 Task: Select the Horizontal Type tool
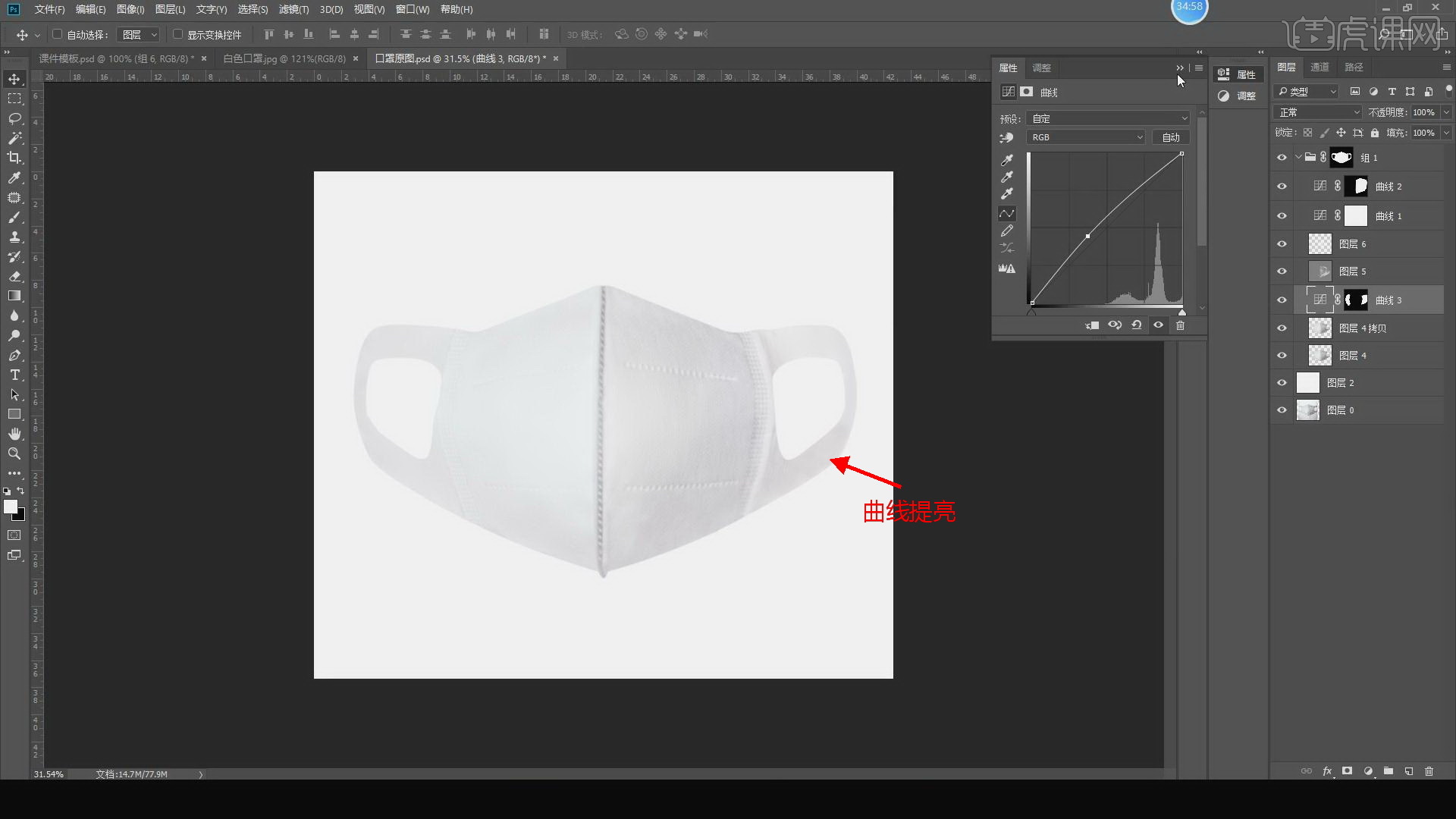click(14, 375)
